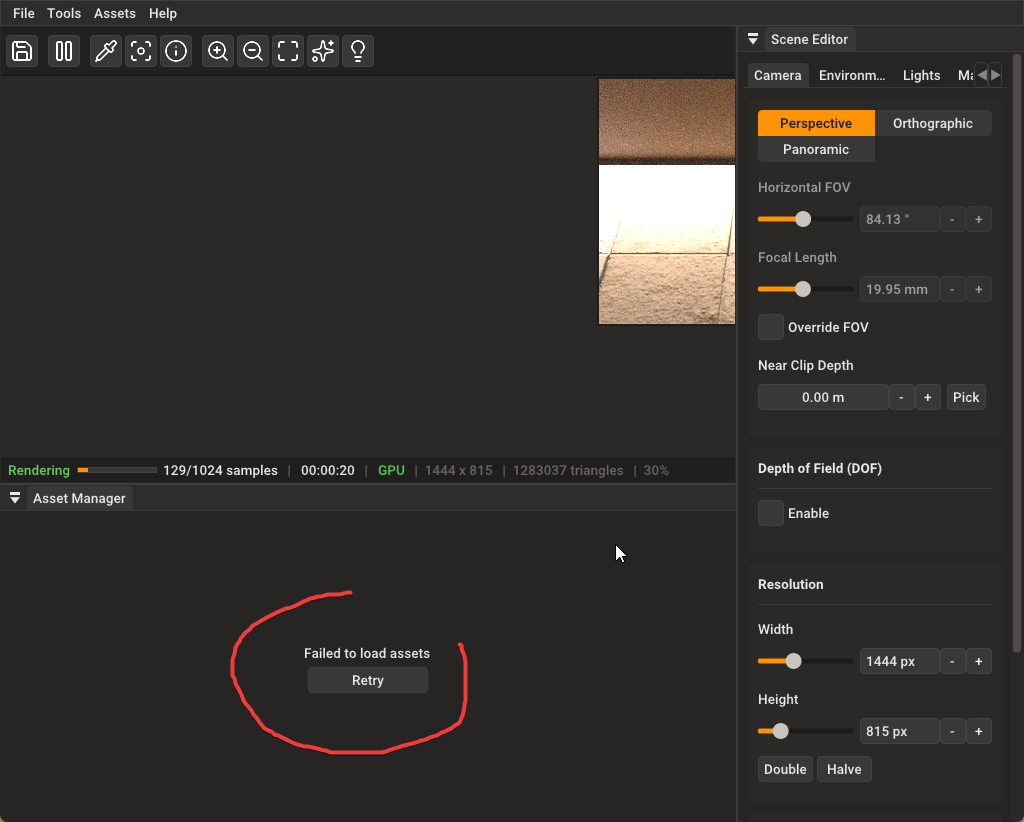The image size is (1024, 822).
Task: Zoom in with the magnifier plus icon
Action: coord(218,51)
